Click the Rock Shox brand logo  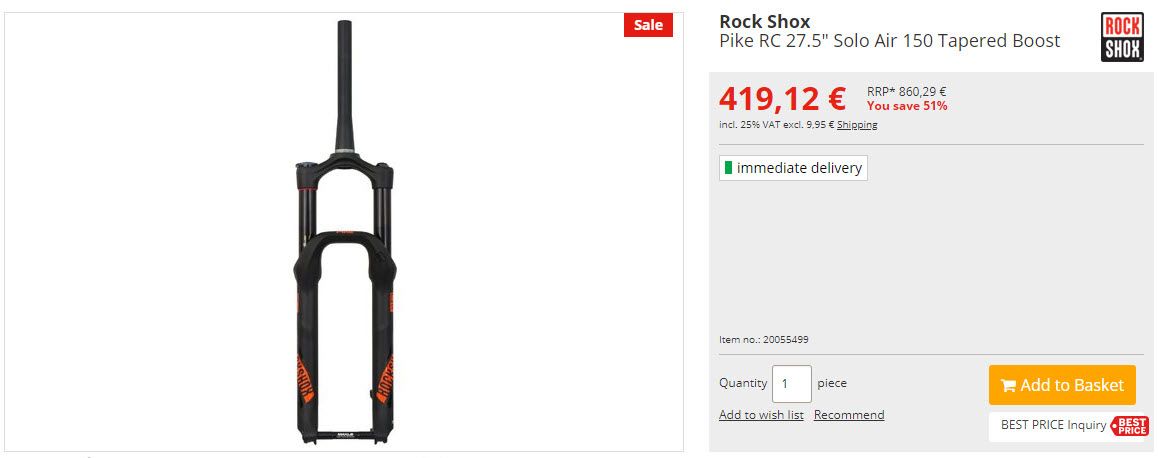(1122, 37)
